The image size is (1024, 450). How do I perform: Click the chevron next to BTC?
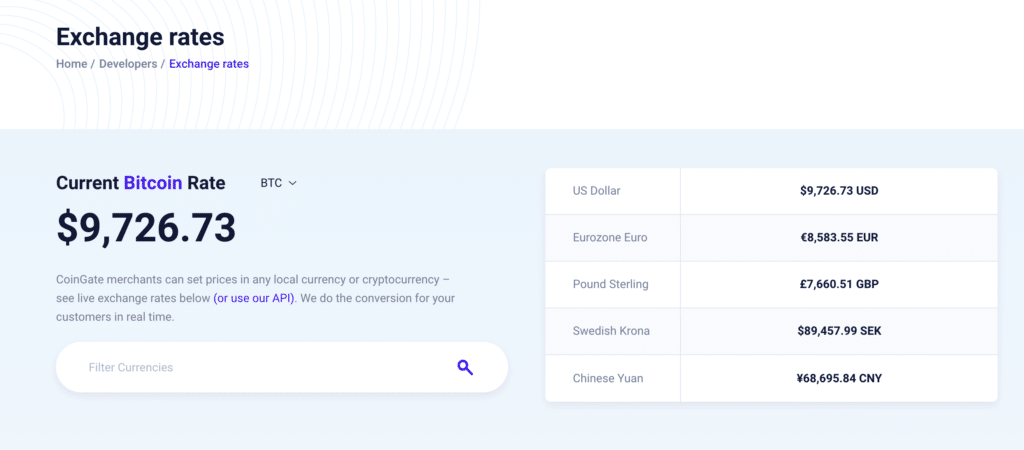(293, 184)
